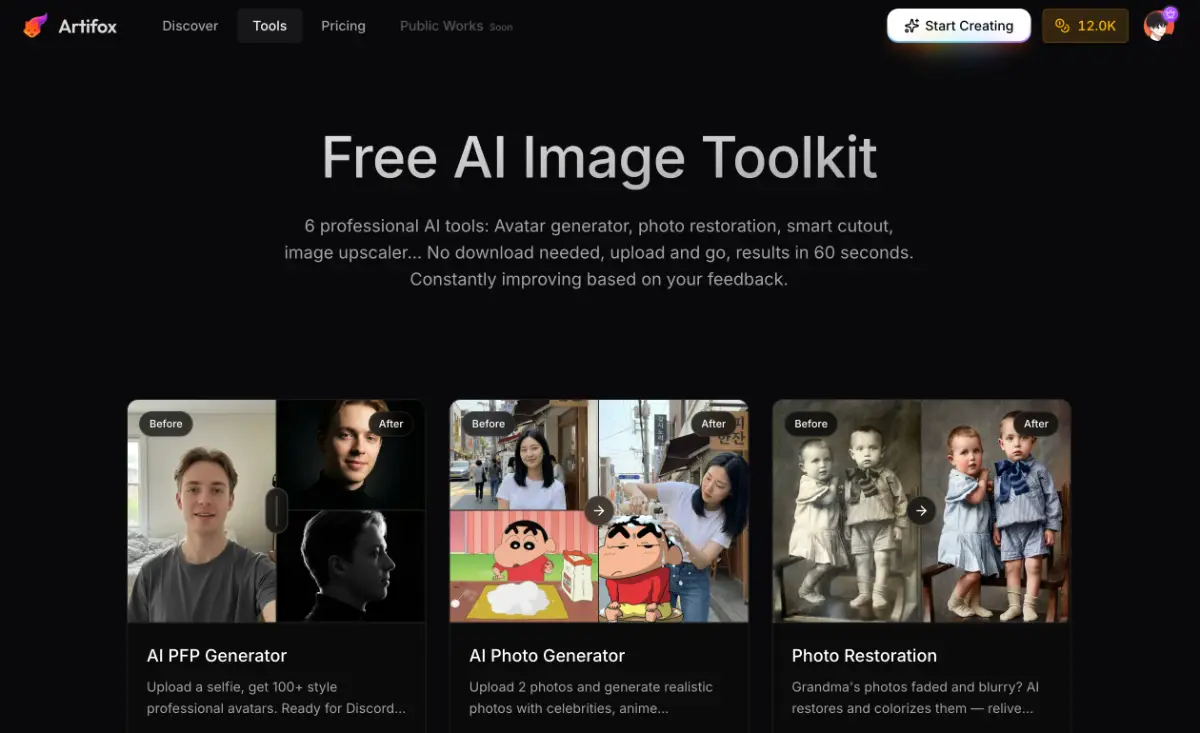The height and width of the screenshot is (733, 1200).
Task: Click the Artifox fox logo icon
Action: coord(36,26)
